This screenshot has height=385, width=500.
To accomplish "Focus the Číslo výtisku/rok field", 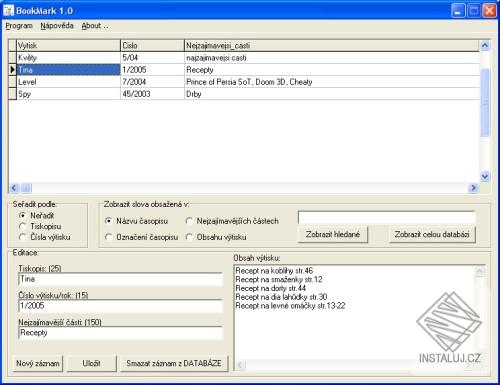I will [x=120, y=306].
